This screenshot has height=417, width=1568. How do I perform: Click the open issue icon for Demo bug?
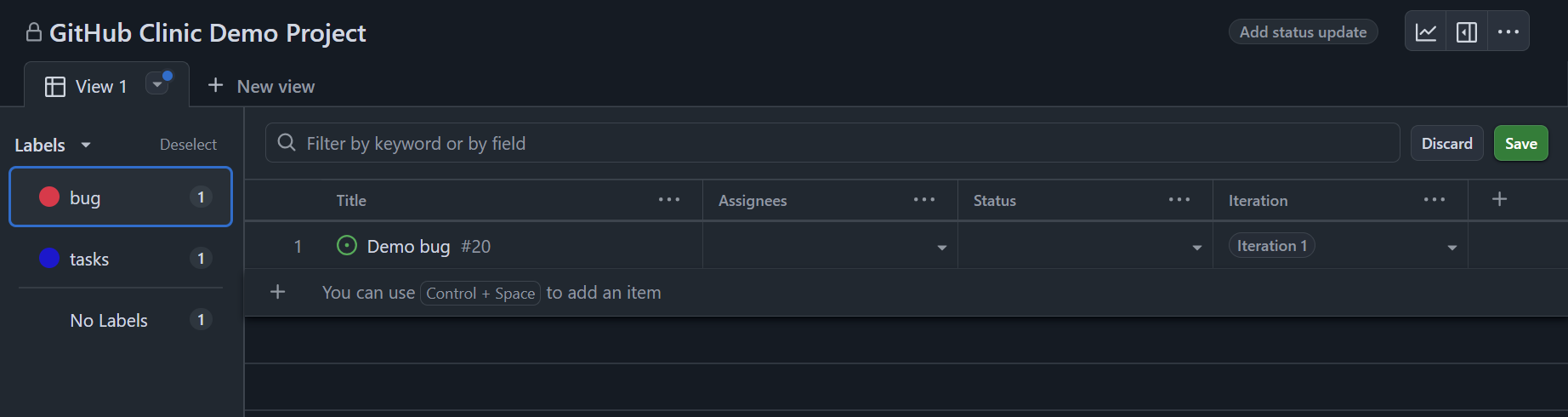click(x=347, y=246)
